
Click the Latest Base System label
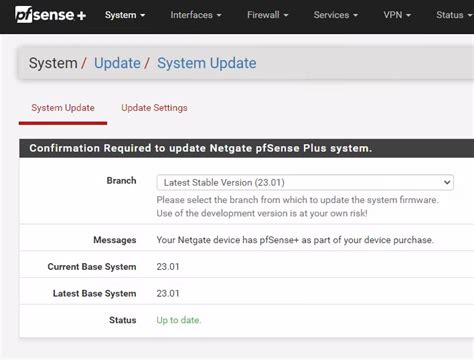pos(95,293)
